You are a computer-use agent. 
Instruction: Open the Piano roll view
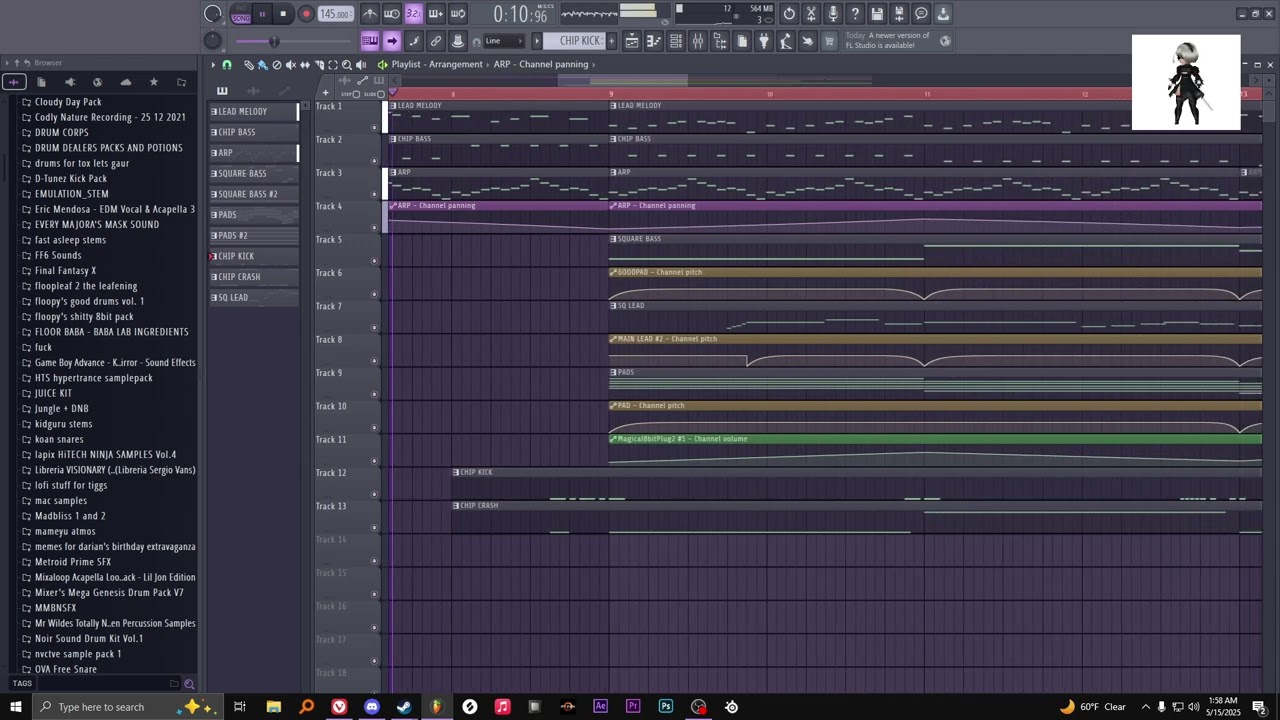654,41
